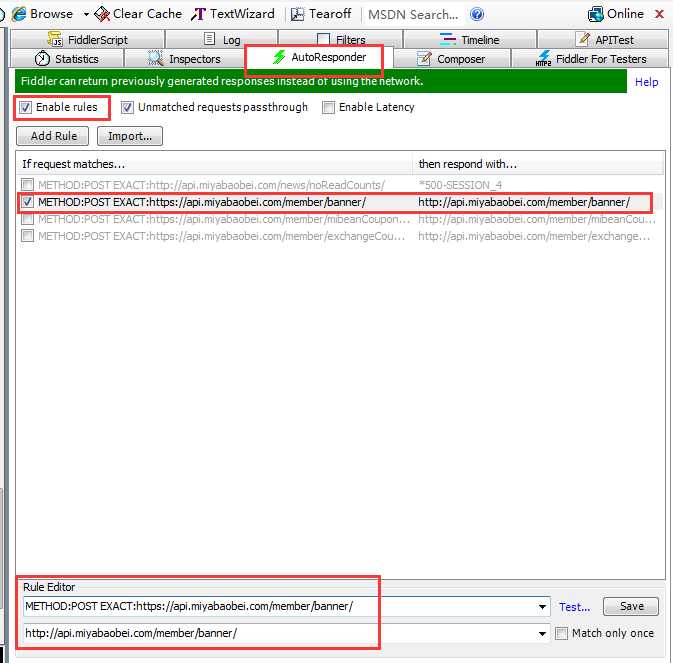Uncheck the member/banner rule checkbox
Screen dimensions: 673x663
tap(27, 202)
